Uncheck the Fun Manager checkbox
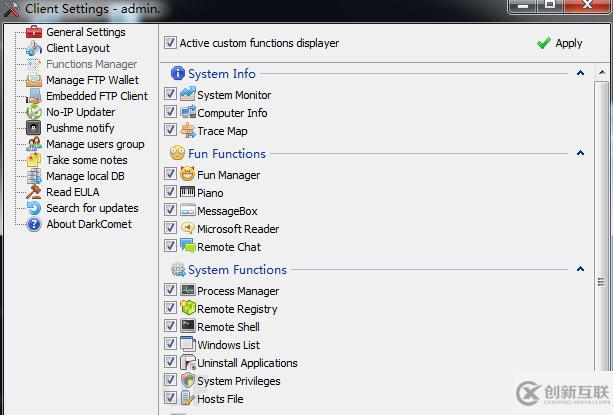Viewport: 613px width, 415px height. [170, 174]
